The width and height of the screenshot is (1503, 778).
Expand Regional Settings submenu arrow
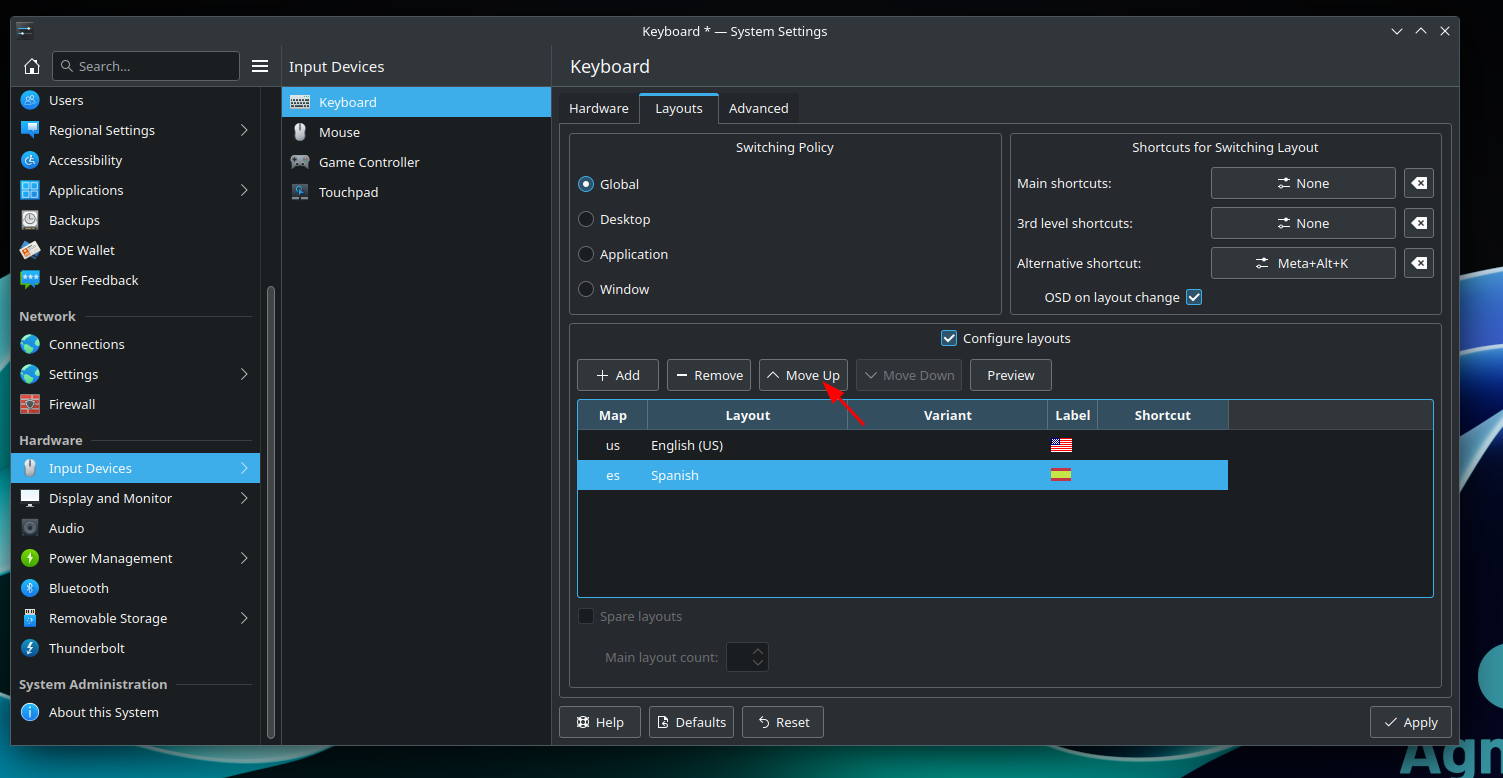click(244, 130)
